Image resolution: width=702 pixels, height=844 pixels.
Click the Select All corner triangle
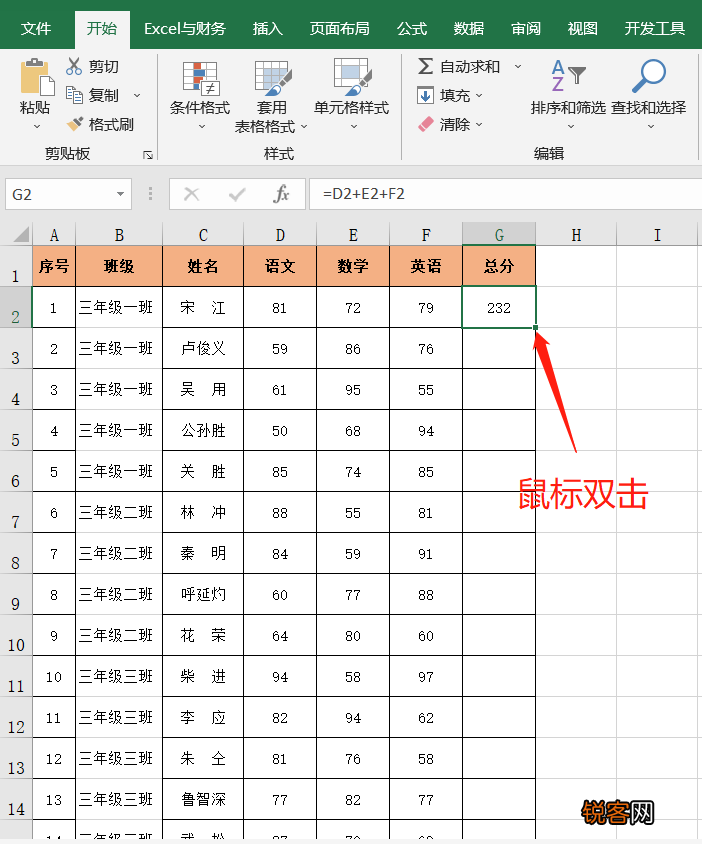(21, 235)
